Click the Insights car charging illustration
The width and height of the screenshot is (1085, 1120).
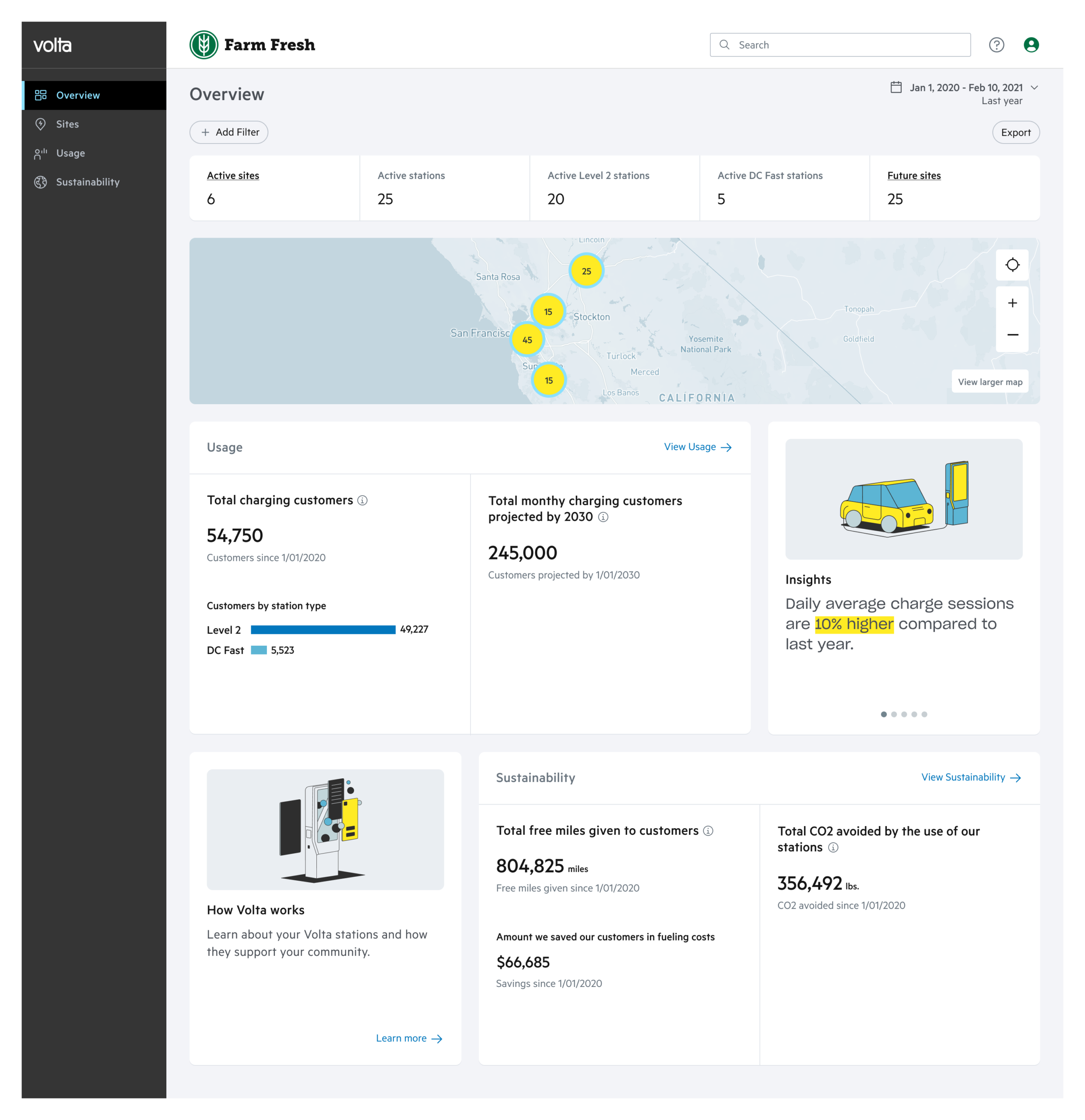[x=903, y=499]
